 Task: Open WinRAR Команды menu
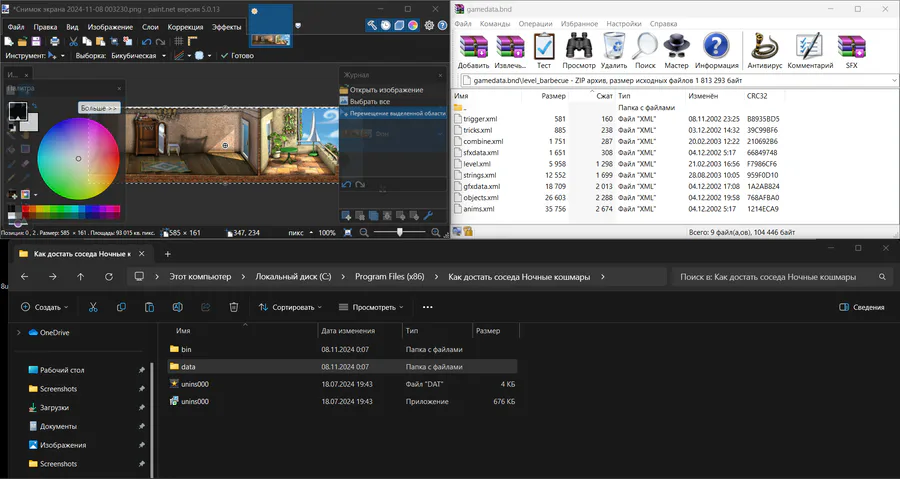[x=495, y=24]
